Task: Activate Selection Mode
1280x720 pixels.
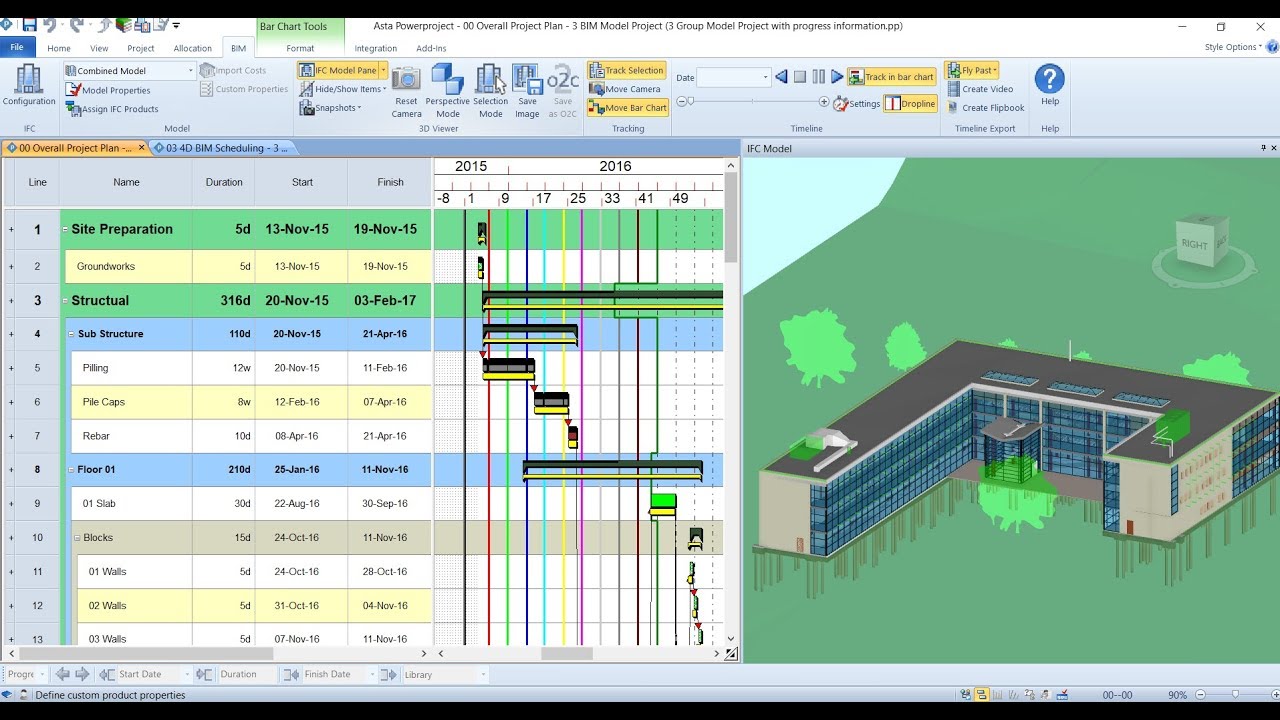Action: (x=490, y=92)
